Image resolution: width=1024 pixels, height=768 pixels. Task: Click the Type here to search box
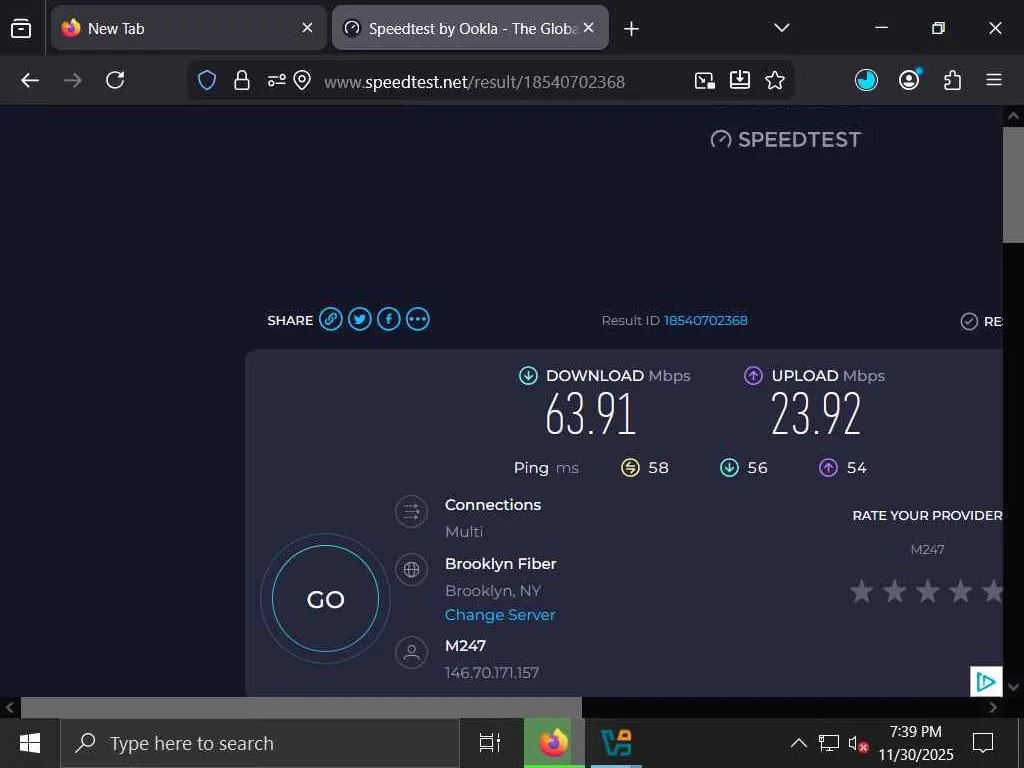[x=260, y=743]
